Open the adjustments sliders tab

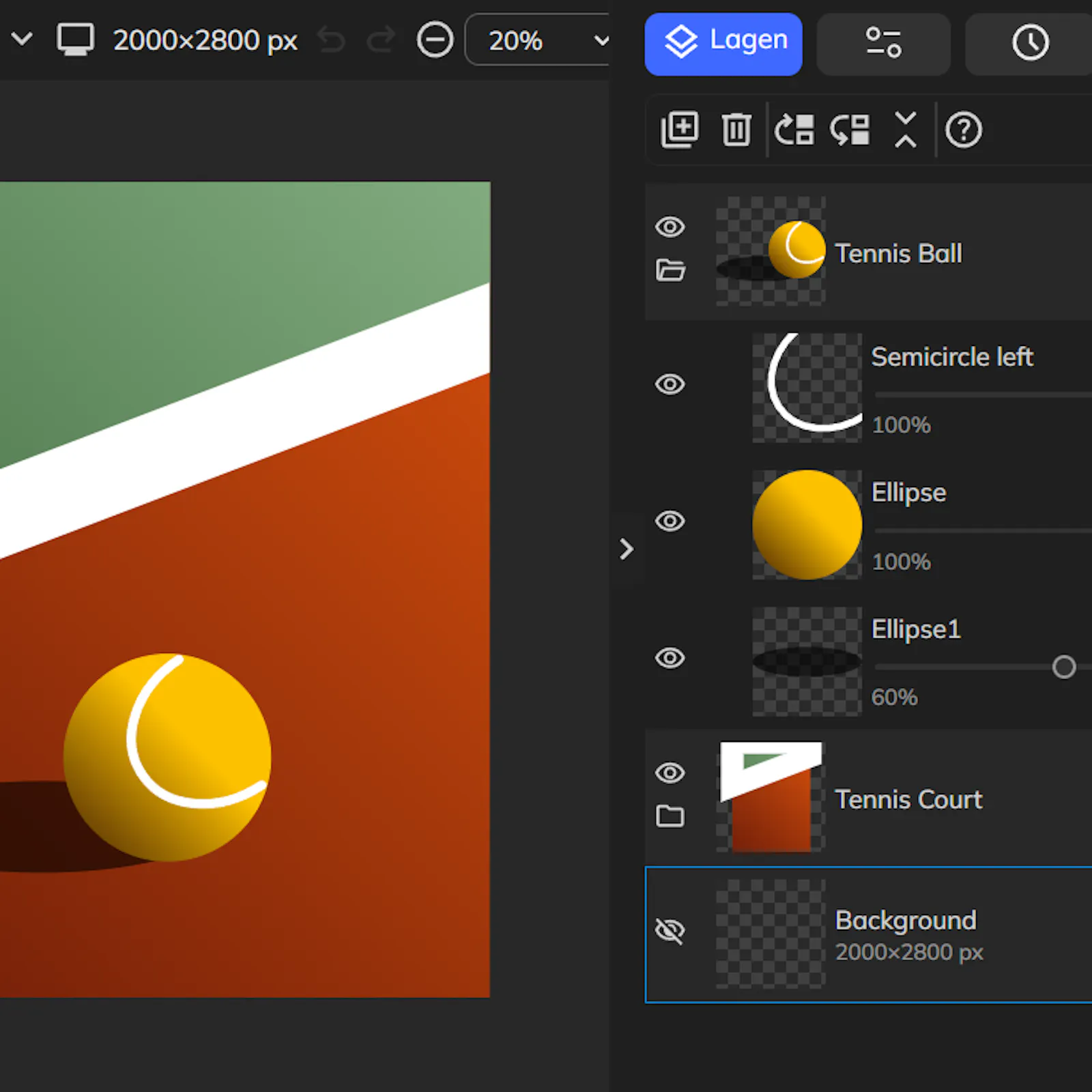pos(883,43)
